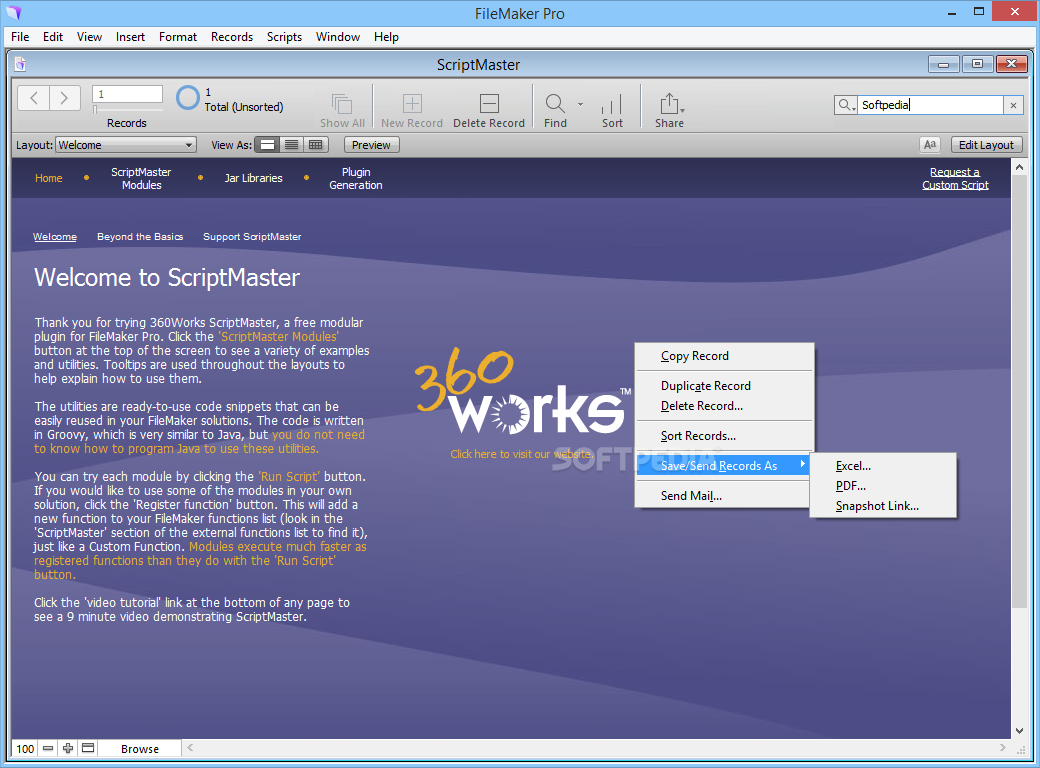Open the File menu
This screenshot has height=768, width=1040.
(20, 37)
